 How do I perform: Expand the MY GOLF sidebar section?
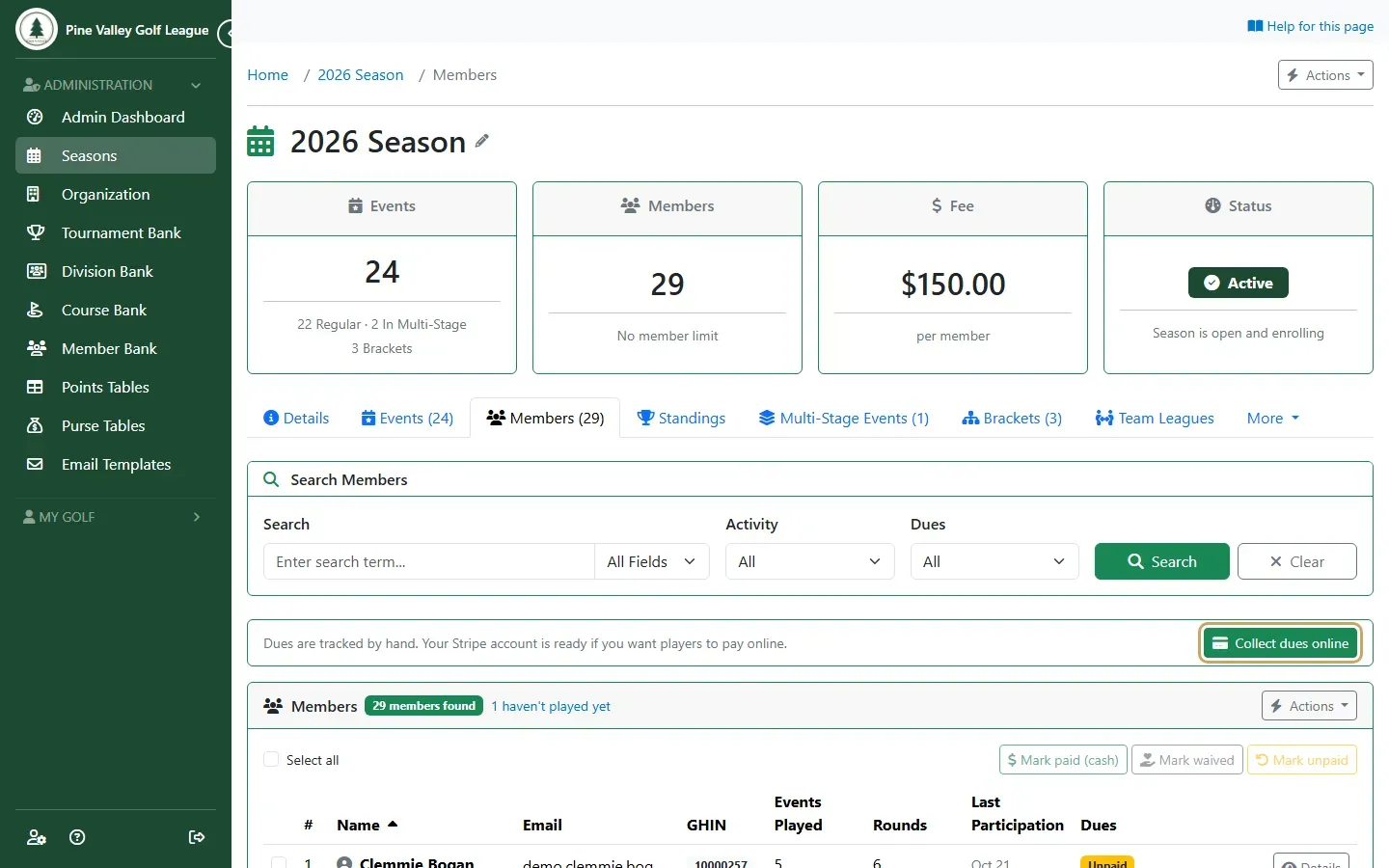pyautogui.click(x=114, y=517)
